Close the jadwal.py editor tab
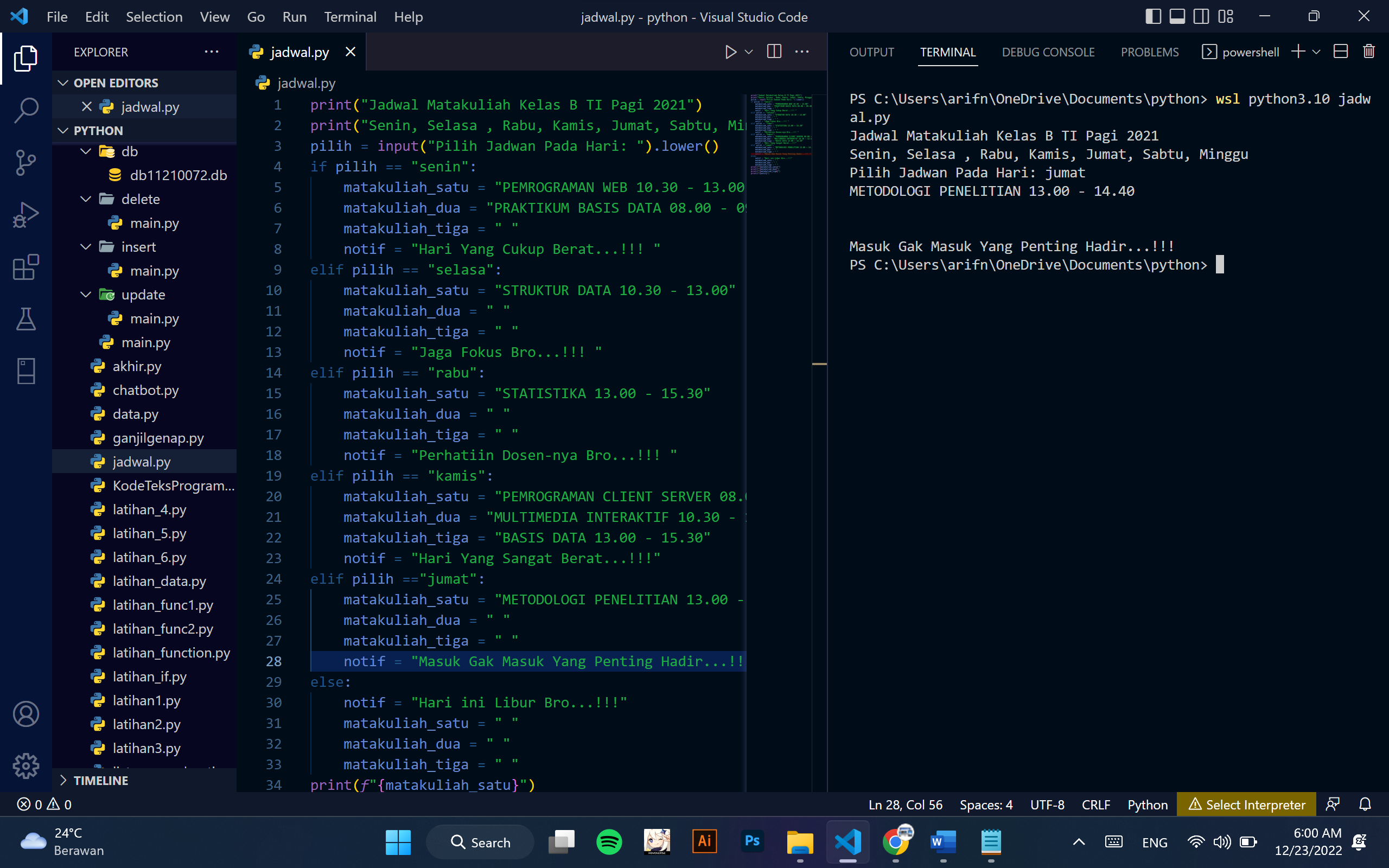 pos(350,52)
